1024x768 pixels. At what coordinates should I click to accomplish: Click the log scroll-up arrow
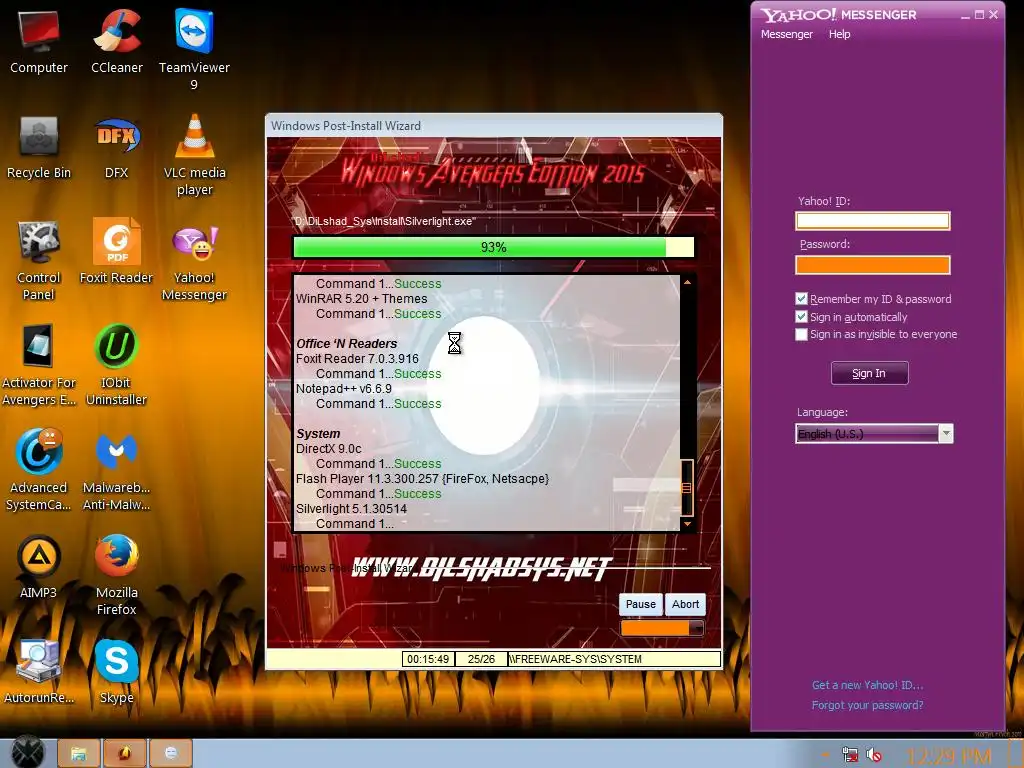(x=687, y=282)
